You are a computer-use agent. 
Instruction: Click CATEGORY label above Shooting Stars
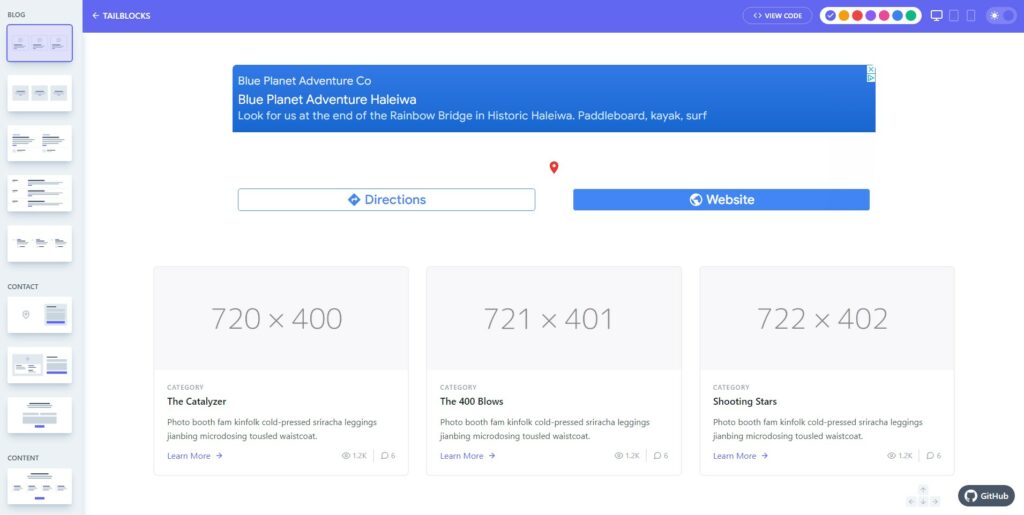731,387
